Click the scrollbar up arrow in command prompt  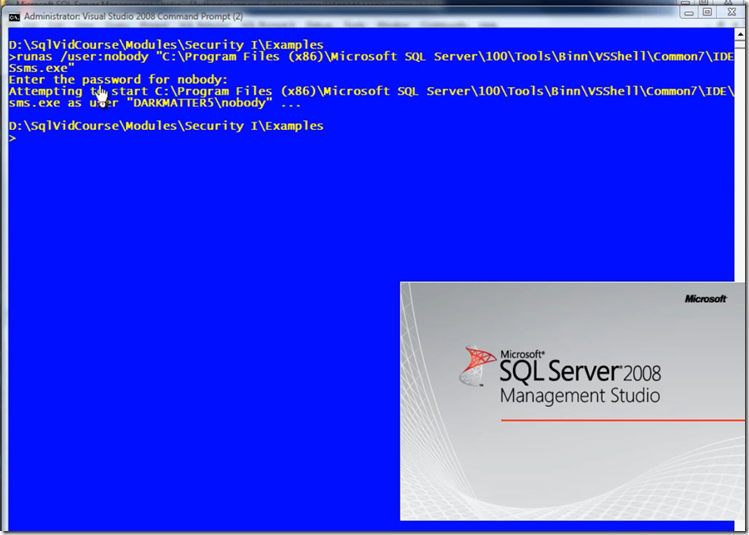click(740, 34)
